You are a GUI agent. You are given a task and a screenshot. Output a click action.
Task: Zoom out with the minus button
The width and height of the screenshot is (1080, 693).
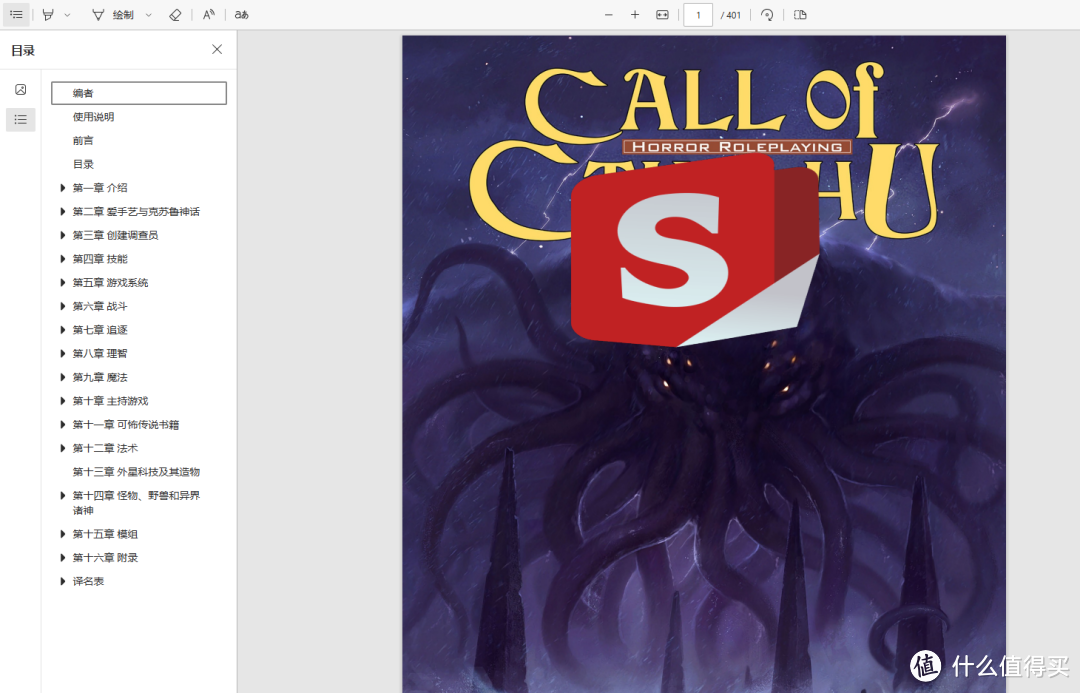point(608,15)
